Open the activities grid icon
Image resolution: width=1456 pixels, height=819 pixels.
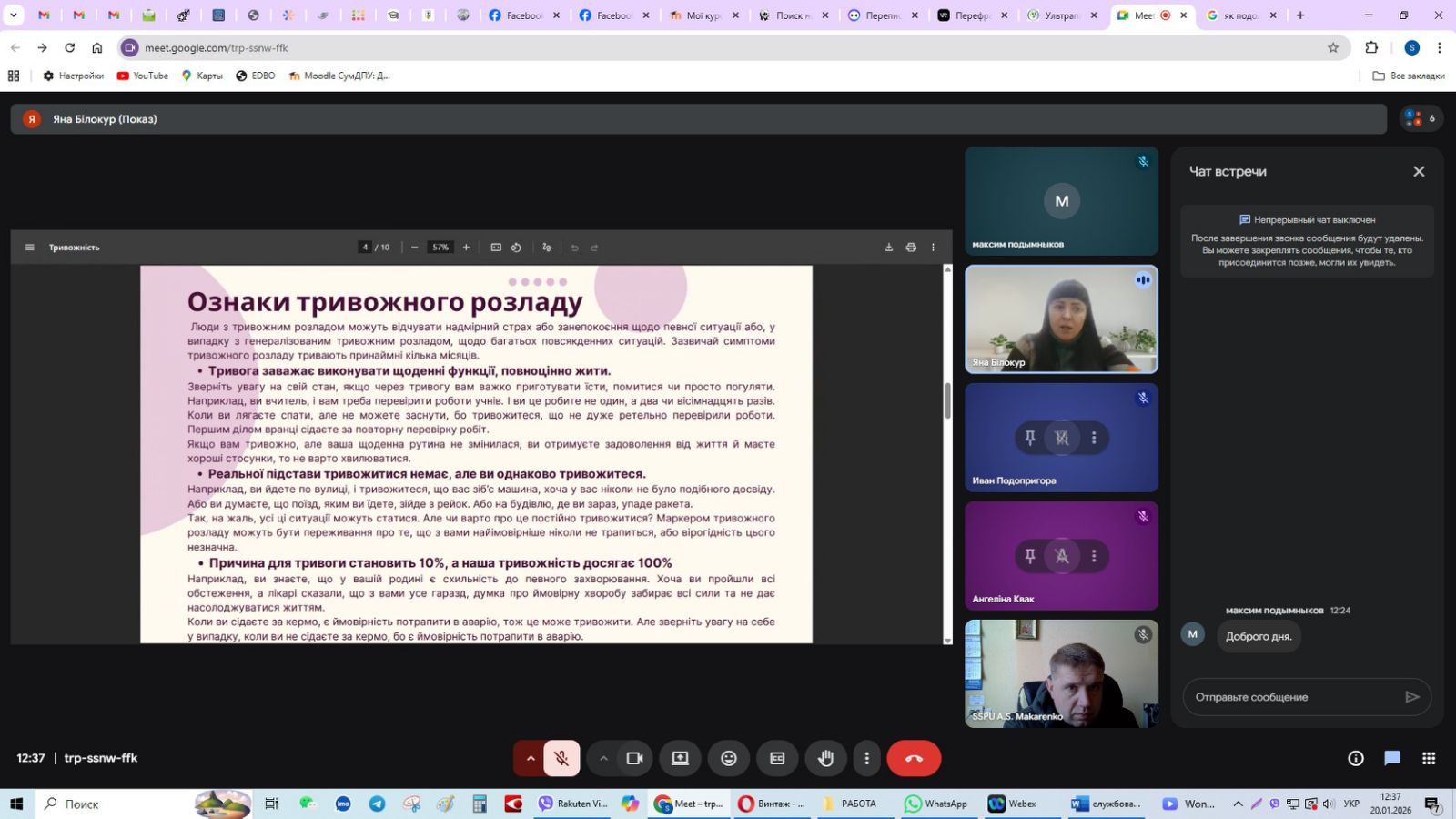tap(1429, 758)
